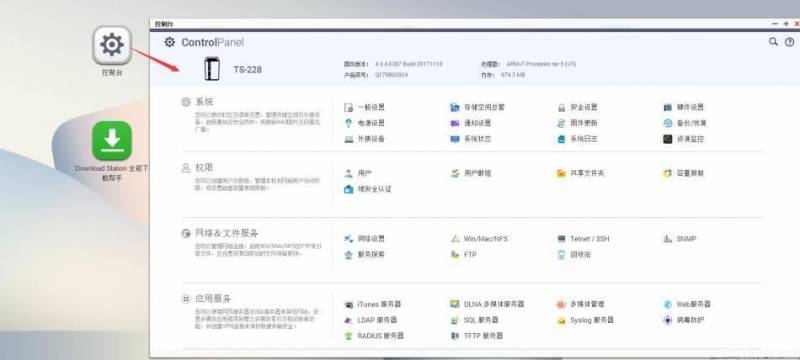Screen dimensions: 800x360
Task: Open 网络设置 network settings
Action: [364, 239]
